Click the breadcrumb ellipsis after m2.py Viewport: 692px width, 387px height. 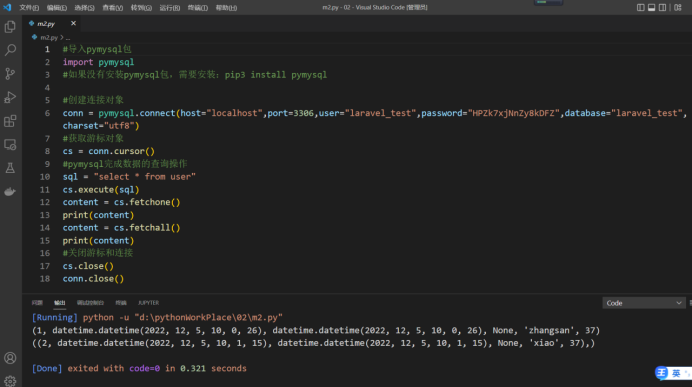pos(68,38)
